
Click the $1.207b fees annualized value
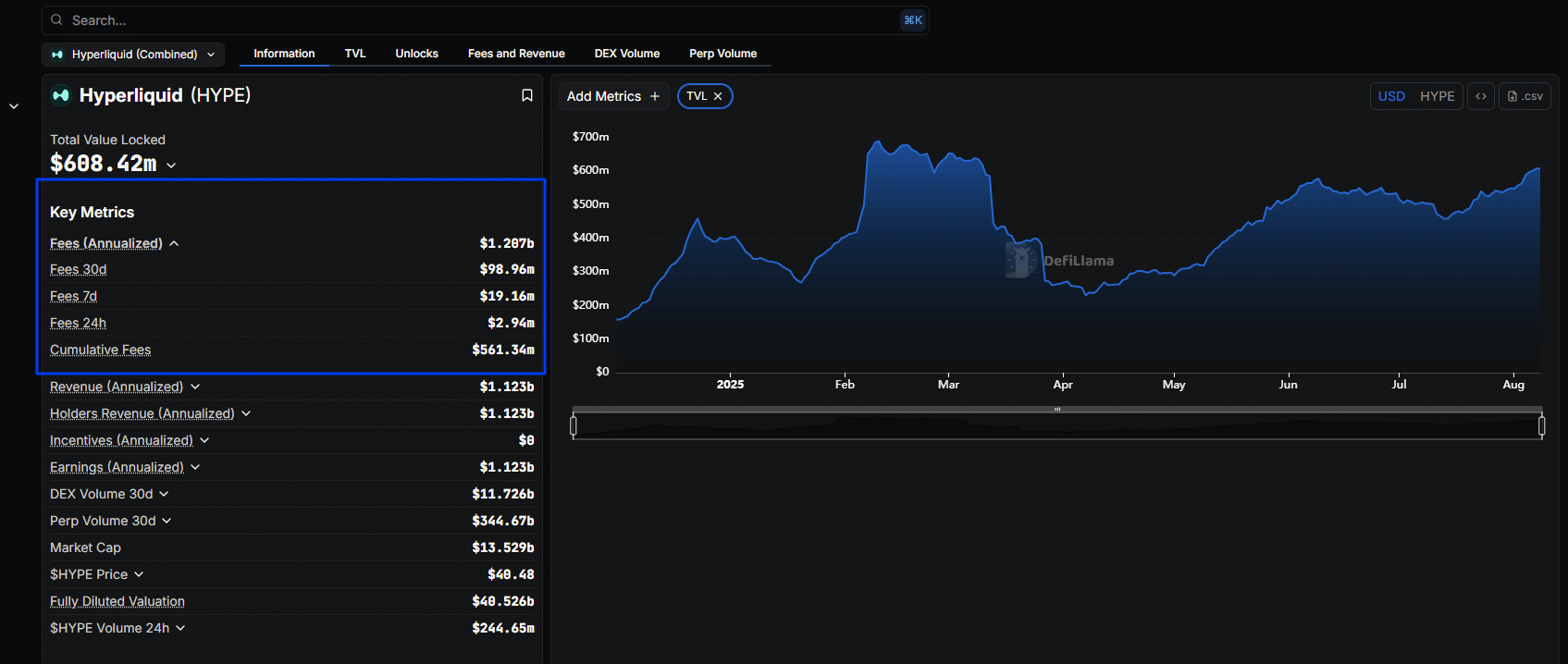click(x=507, y=243)
